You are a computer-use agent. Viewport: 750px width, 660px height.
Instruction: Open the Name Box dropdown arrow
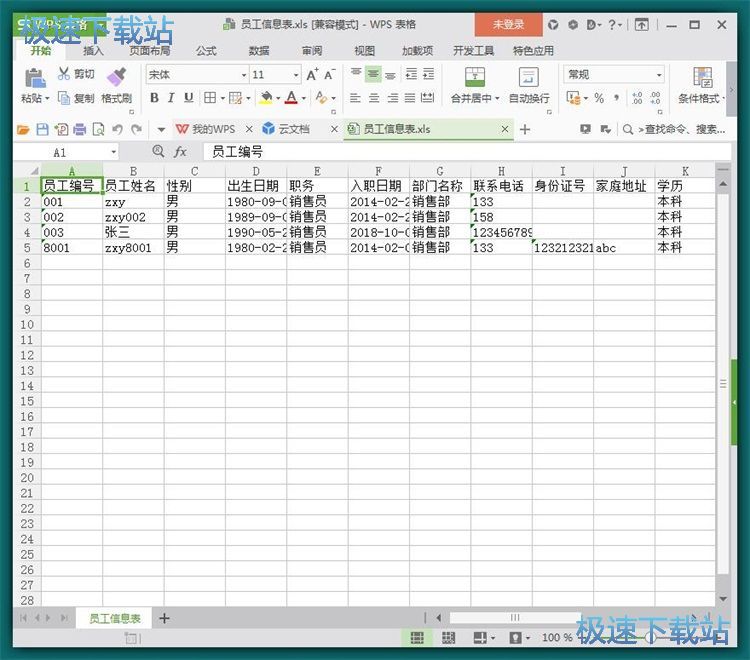click(113, 152)
